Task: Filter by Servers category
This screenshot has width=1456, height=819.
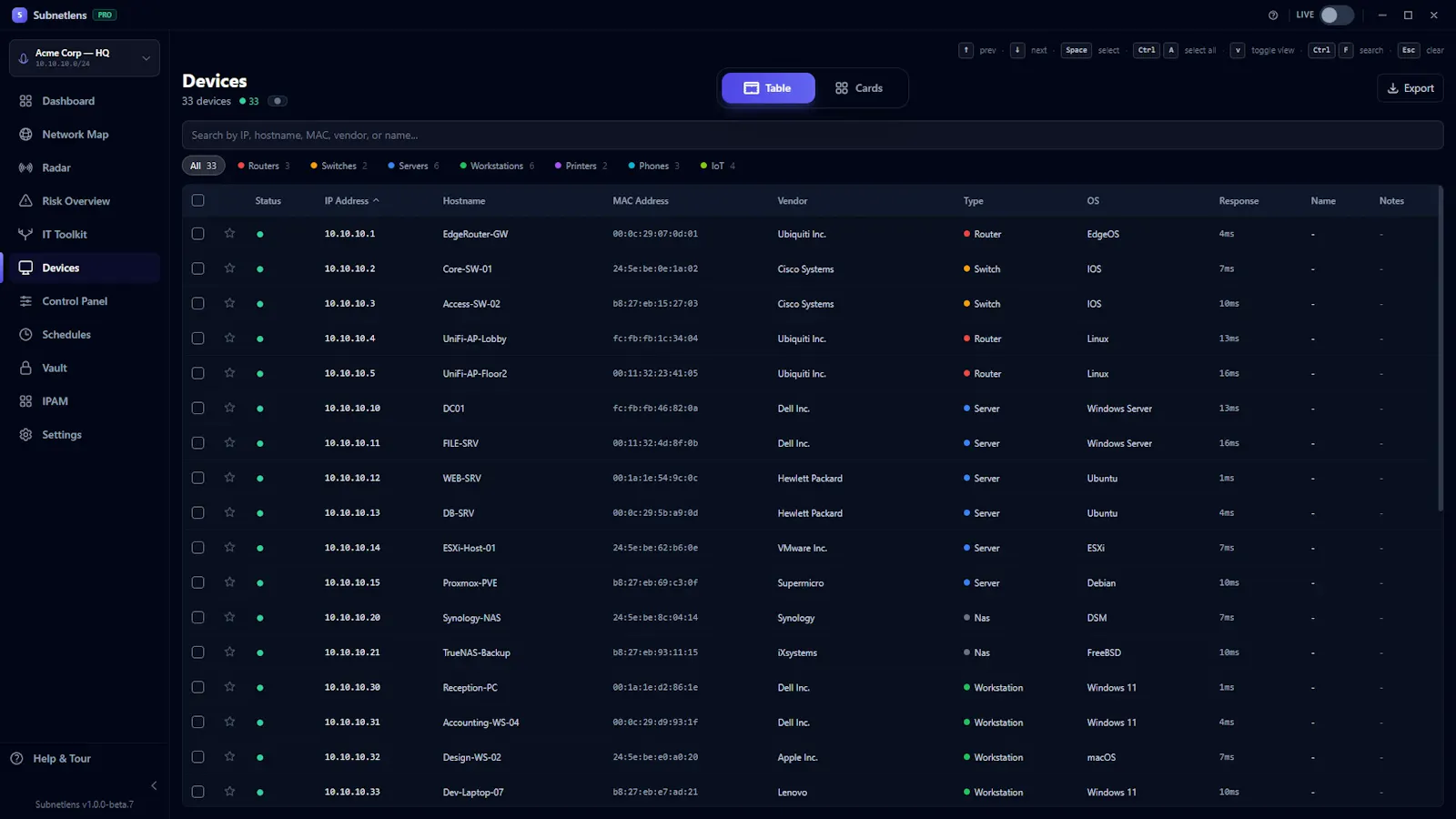Action: [x=413, y=166]
